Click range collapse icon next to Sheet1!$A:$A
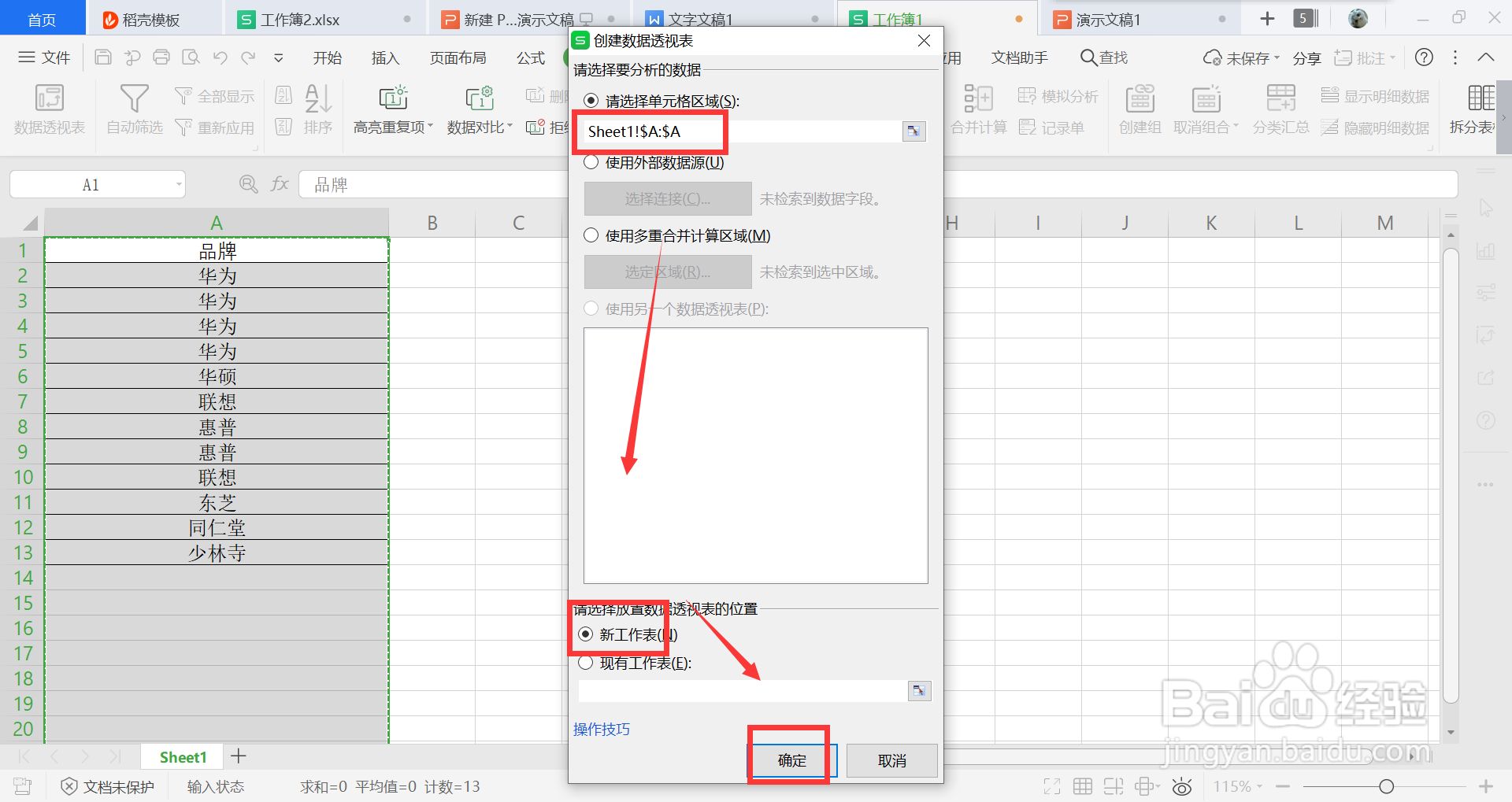This screenshot has width=1512, height=802. tap(913, 131)
